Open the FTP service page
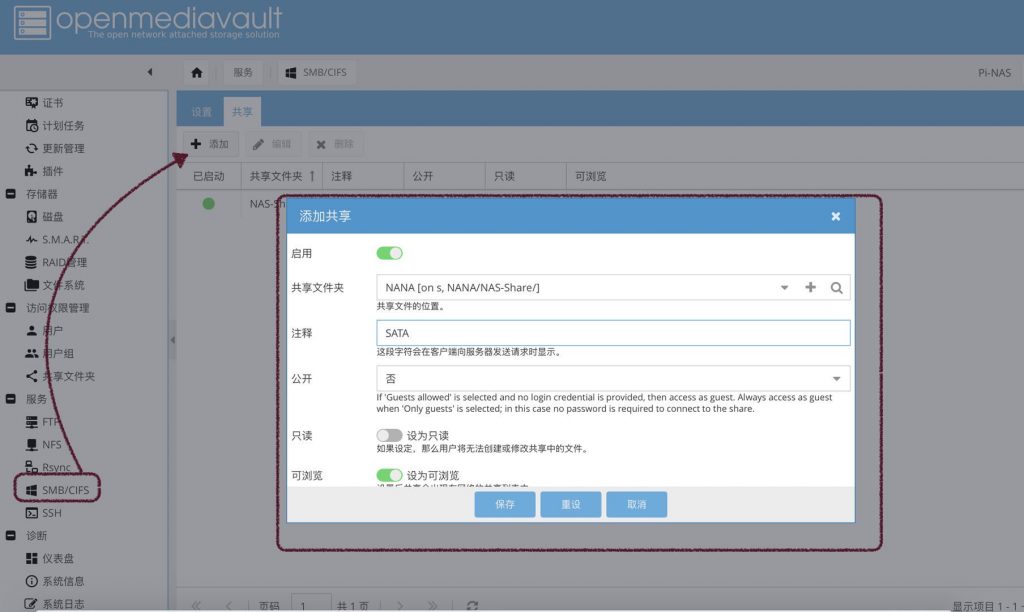 43,422
